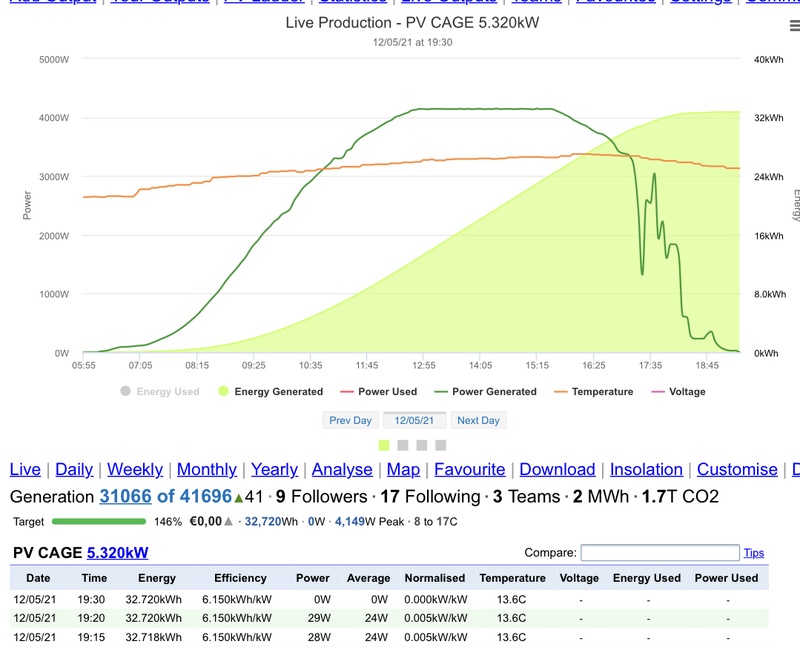
Task: Click the Power column header
Action: [313, 578]
